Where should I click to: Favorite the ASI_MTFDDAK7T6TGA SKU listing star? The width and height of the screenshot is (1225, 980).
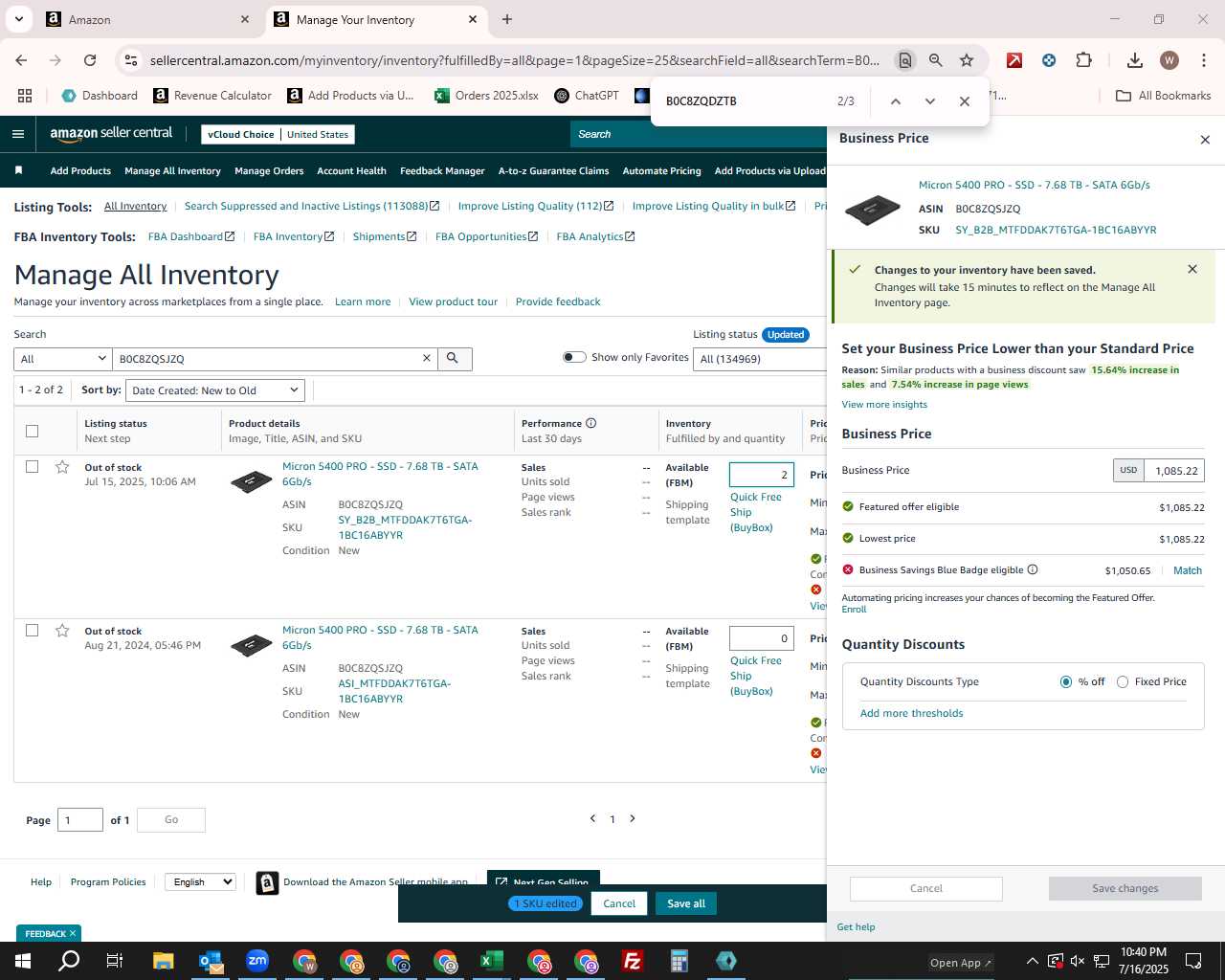point(62,631)
